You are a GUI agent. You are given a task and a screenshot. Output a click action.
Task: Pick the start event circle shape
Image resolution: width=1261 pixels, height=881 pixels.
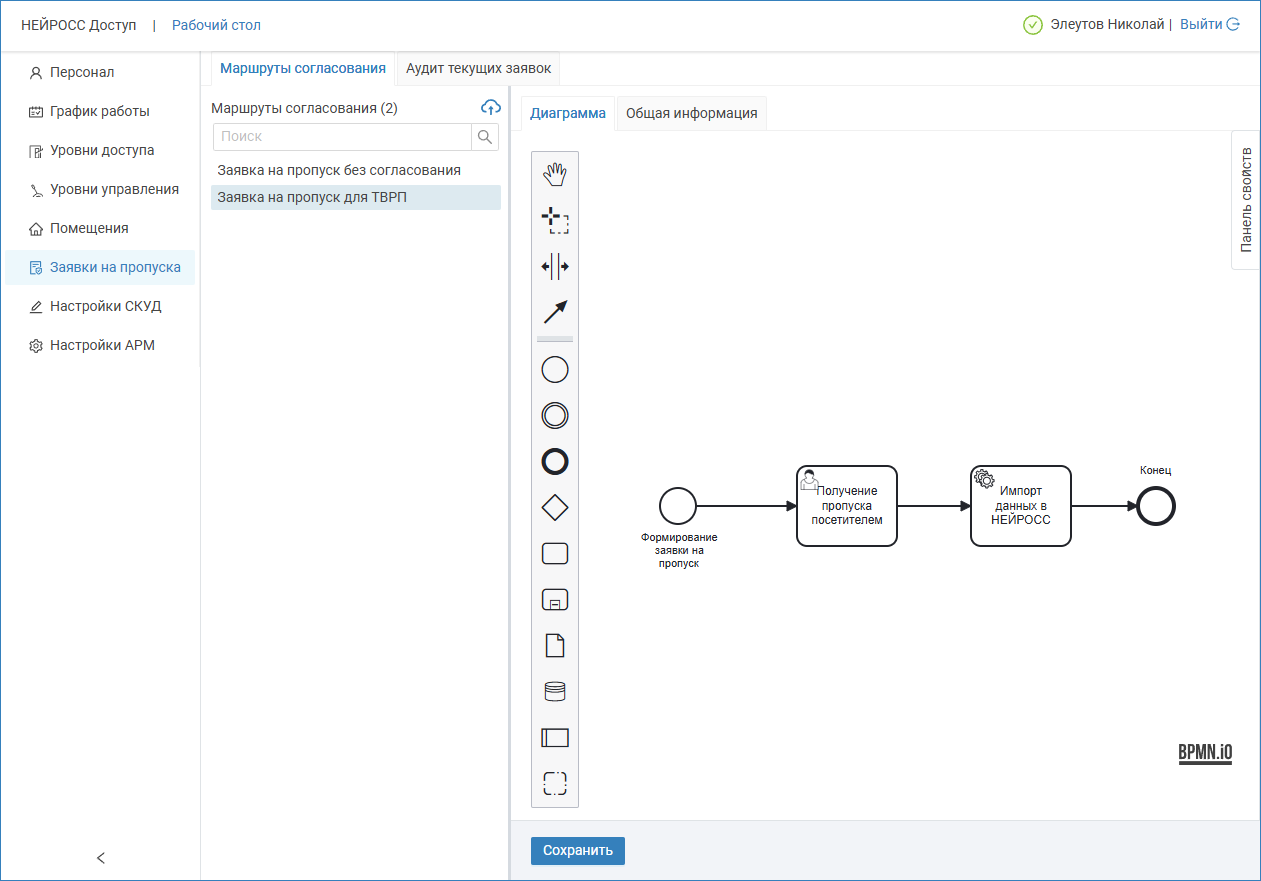555,370
